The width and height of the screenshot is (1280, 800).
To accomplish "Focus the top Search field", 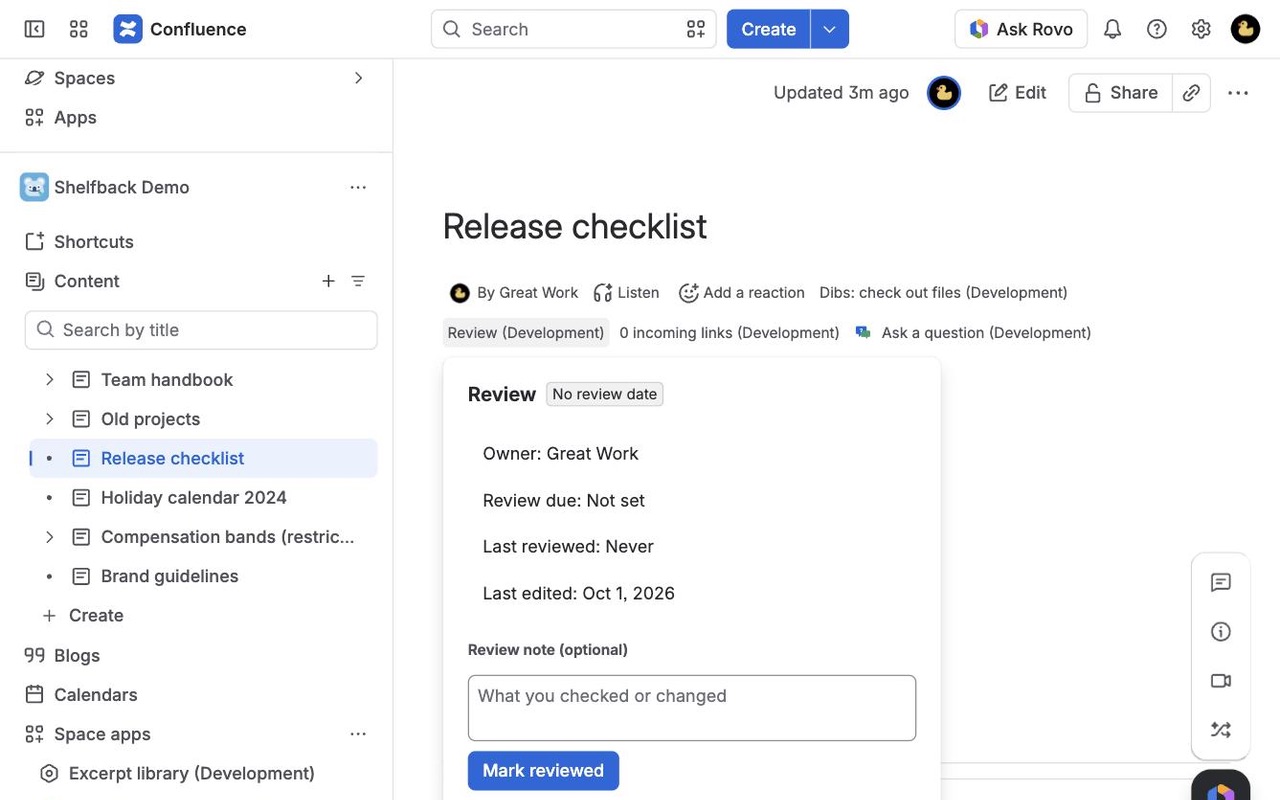I will pos(573,29).
